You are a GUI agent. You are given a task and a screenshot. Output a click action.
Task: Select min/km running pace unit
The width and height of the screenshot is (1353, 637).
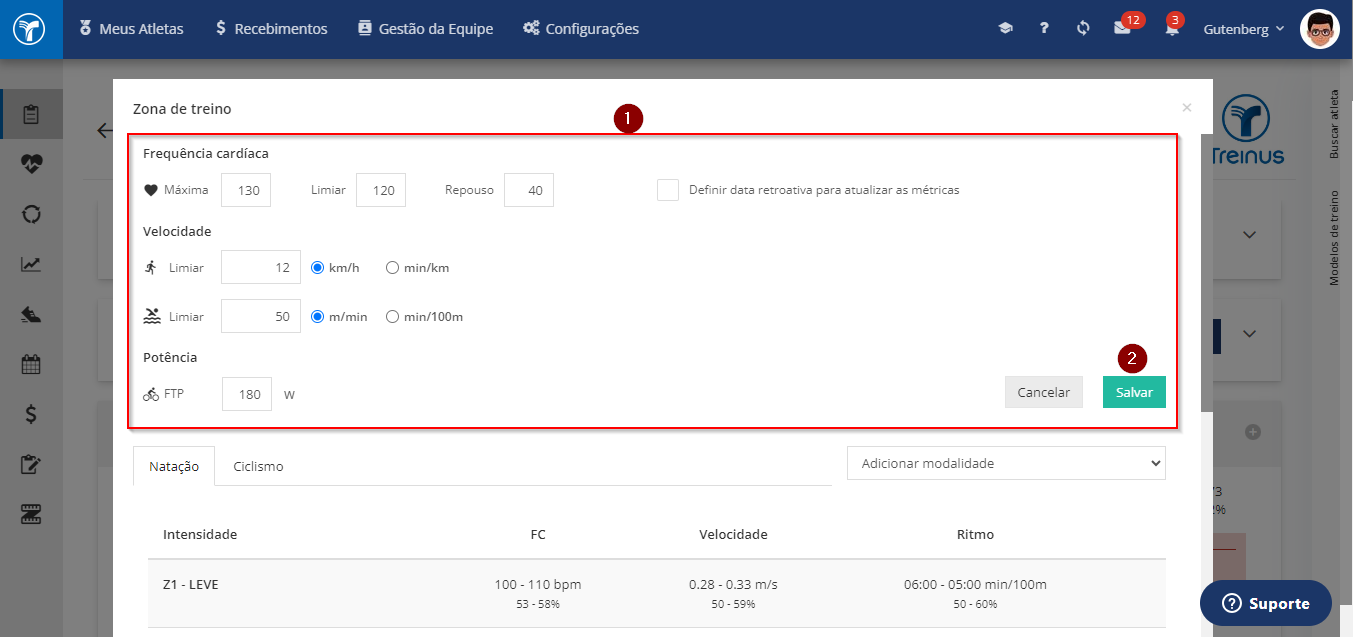point(393,268)
